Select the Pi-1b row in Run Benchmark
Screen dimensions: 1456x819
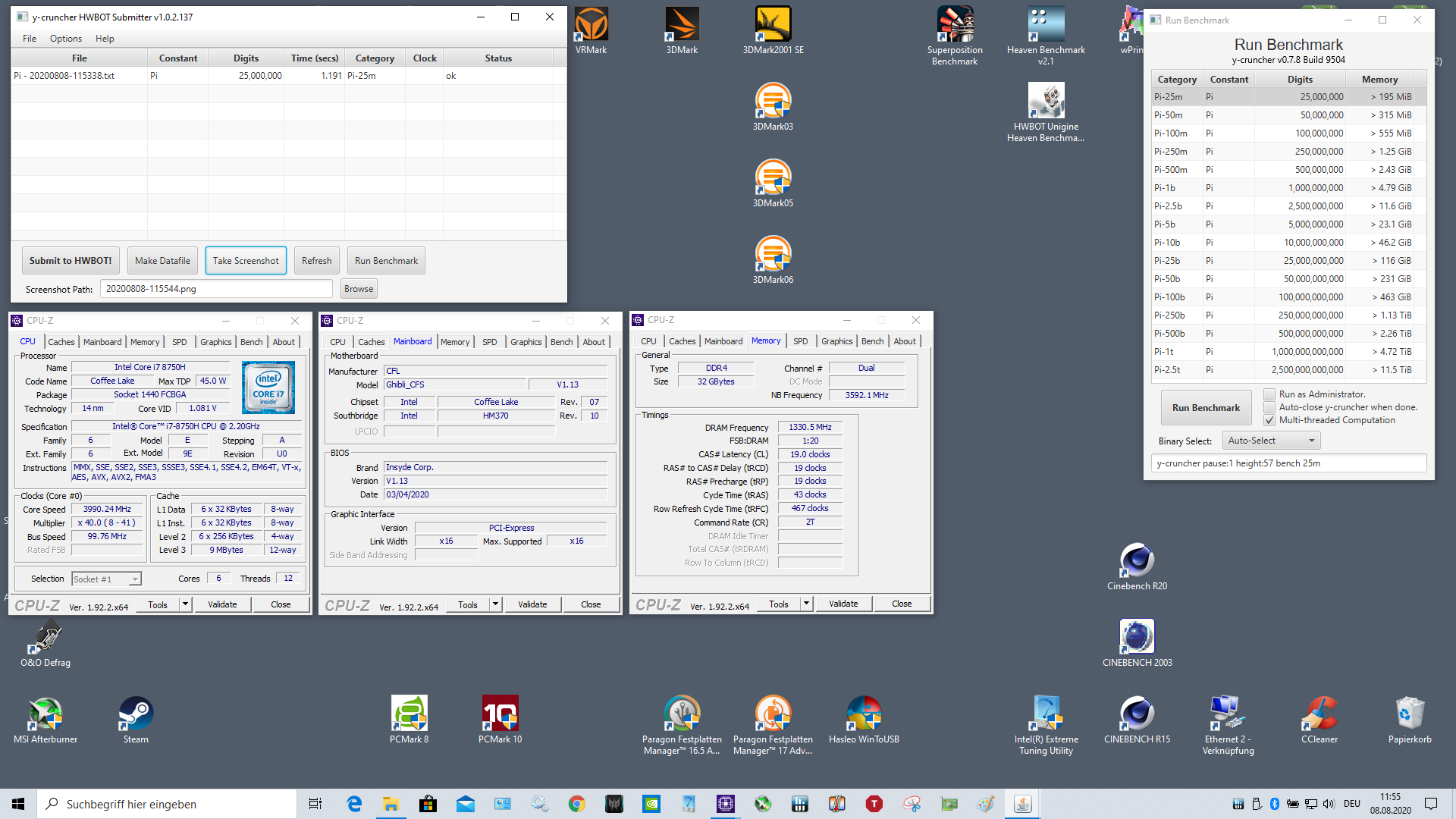(x=1288, y=188)
